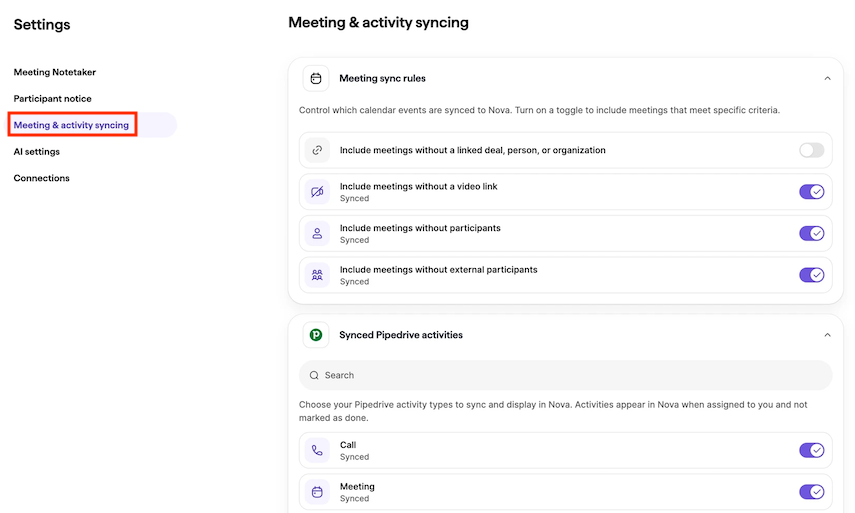
Task: Collapse the Synced Pipedrive activities section
Action: [x=827, y=335]
